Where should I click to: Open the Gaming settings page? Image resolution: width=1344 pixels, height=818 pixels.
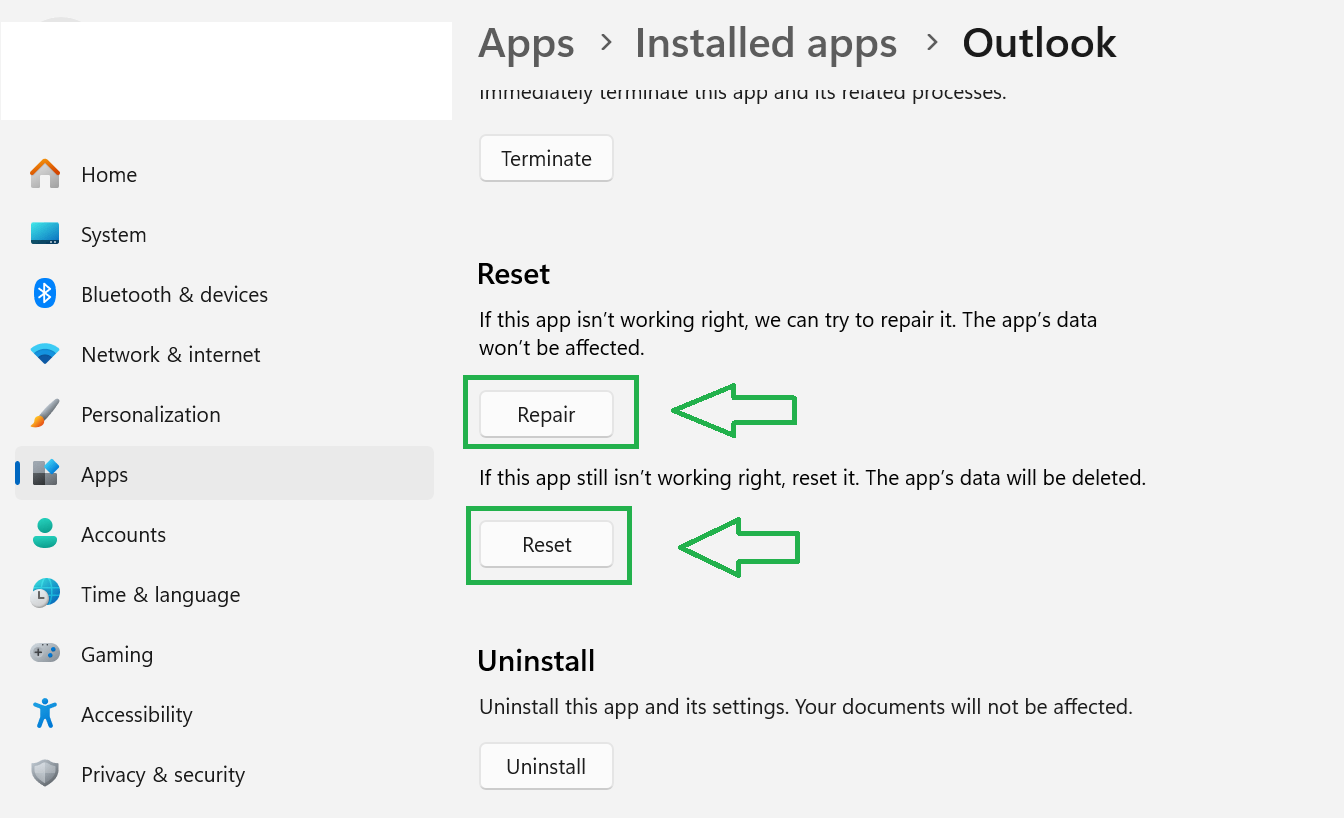[117, 655]
